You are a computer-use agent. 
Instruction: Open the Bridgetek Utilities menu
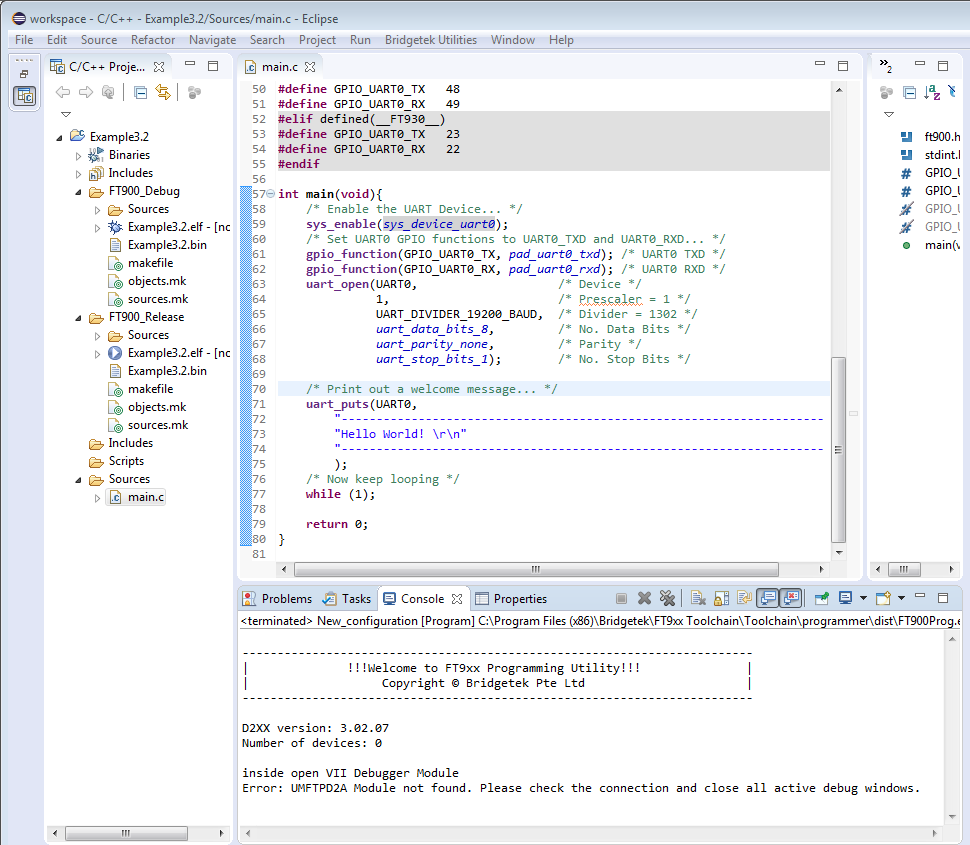431,40
